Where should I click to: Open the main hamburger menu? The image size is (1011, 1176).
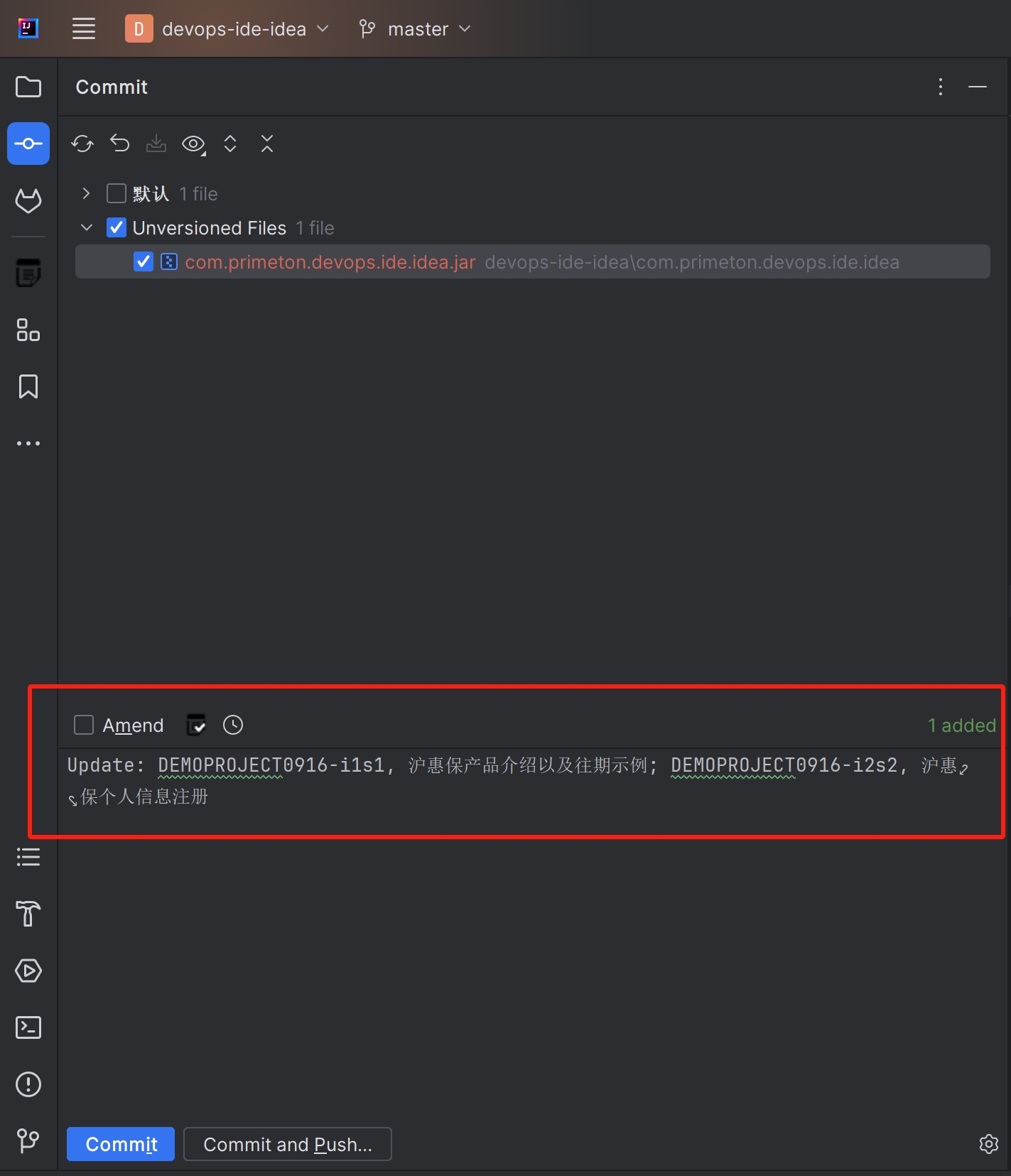(84, 29)
